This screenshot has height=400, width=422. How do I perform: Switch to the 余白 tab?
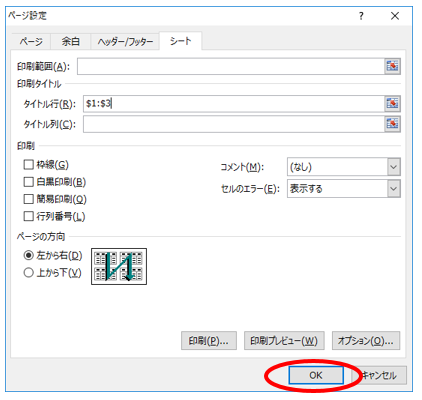70,42
